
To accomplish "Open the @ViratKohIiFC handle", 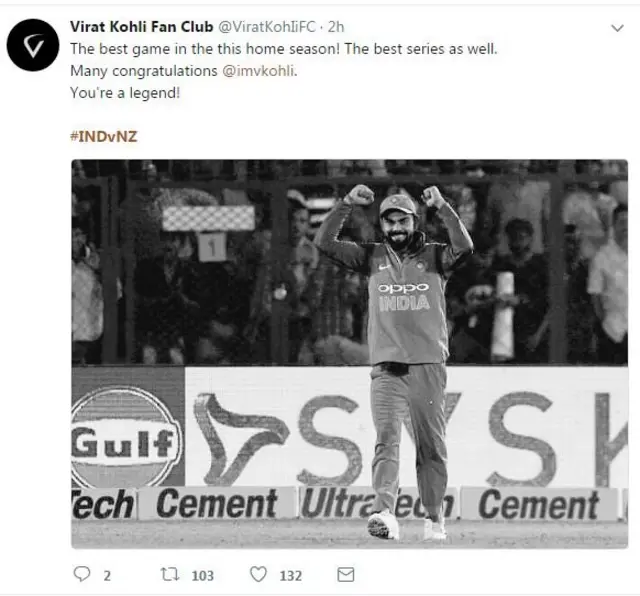I will [267, 27].
